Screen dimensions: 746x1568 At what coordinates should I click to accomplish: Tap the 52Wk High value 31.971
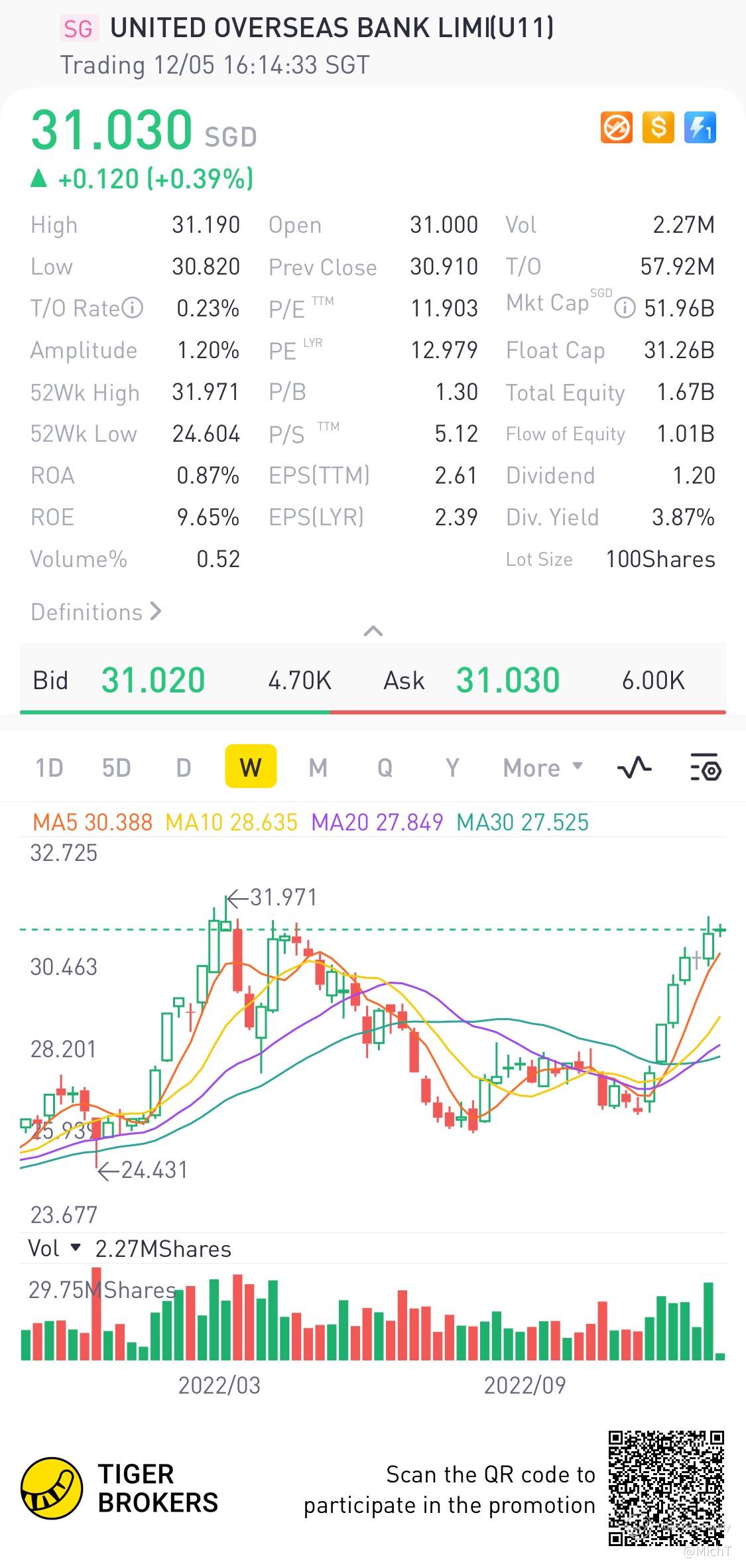206,392
